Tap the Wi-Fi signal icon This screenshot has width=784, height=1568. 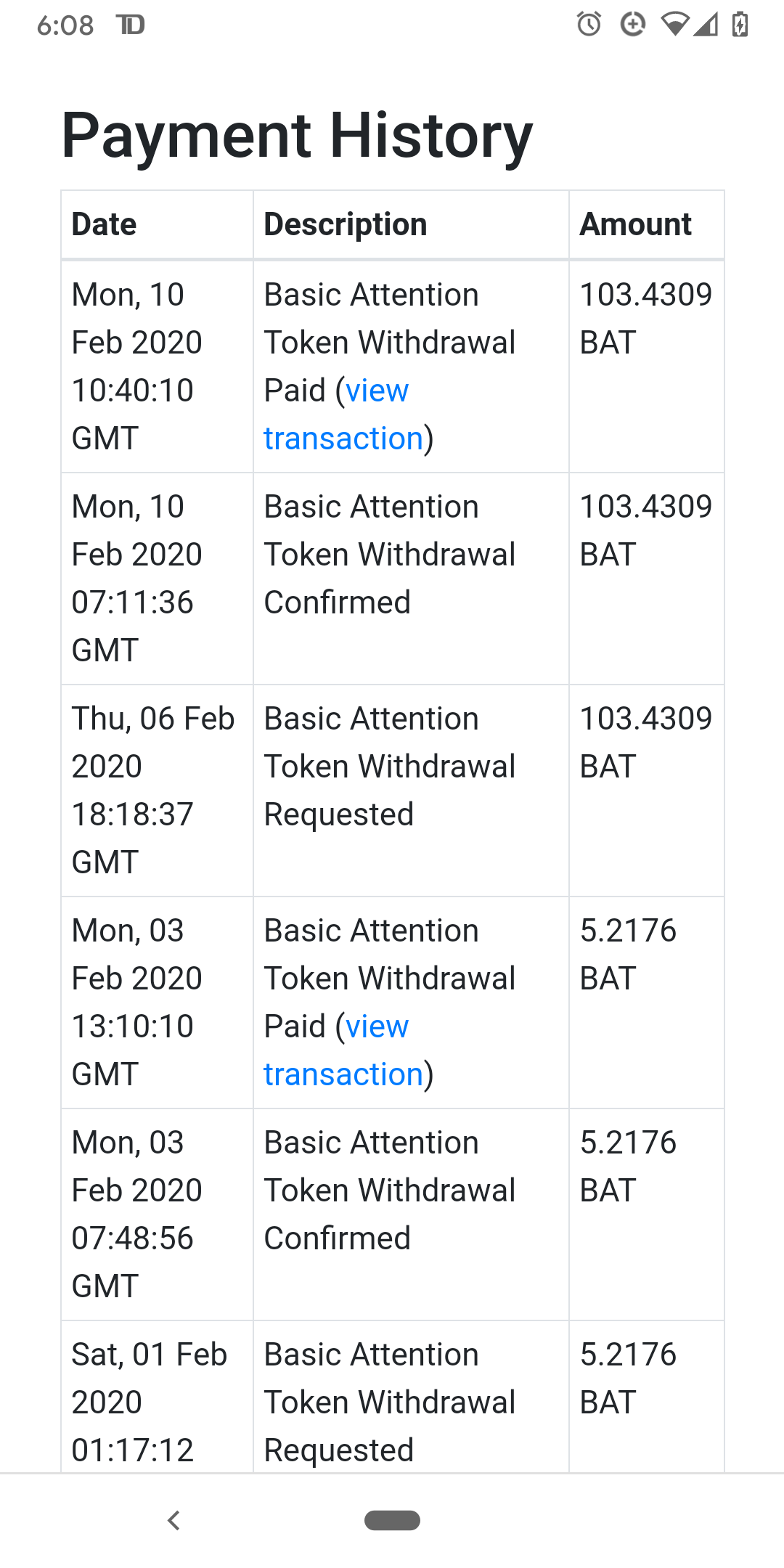click(674, 25)
